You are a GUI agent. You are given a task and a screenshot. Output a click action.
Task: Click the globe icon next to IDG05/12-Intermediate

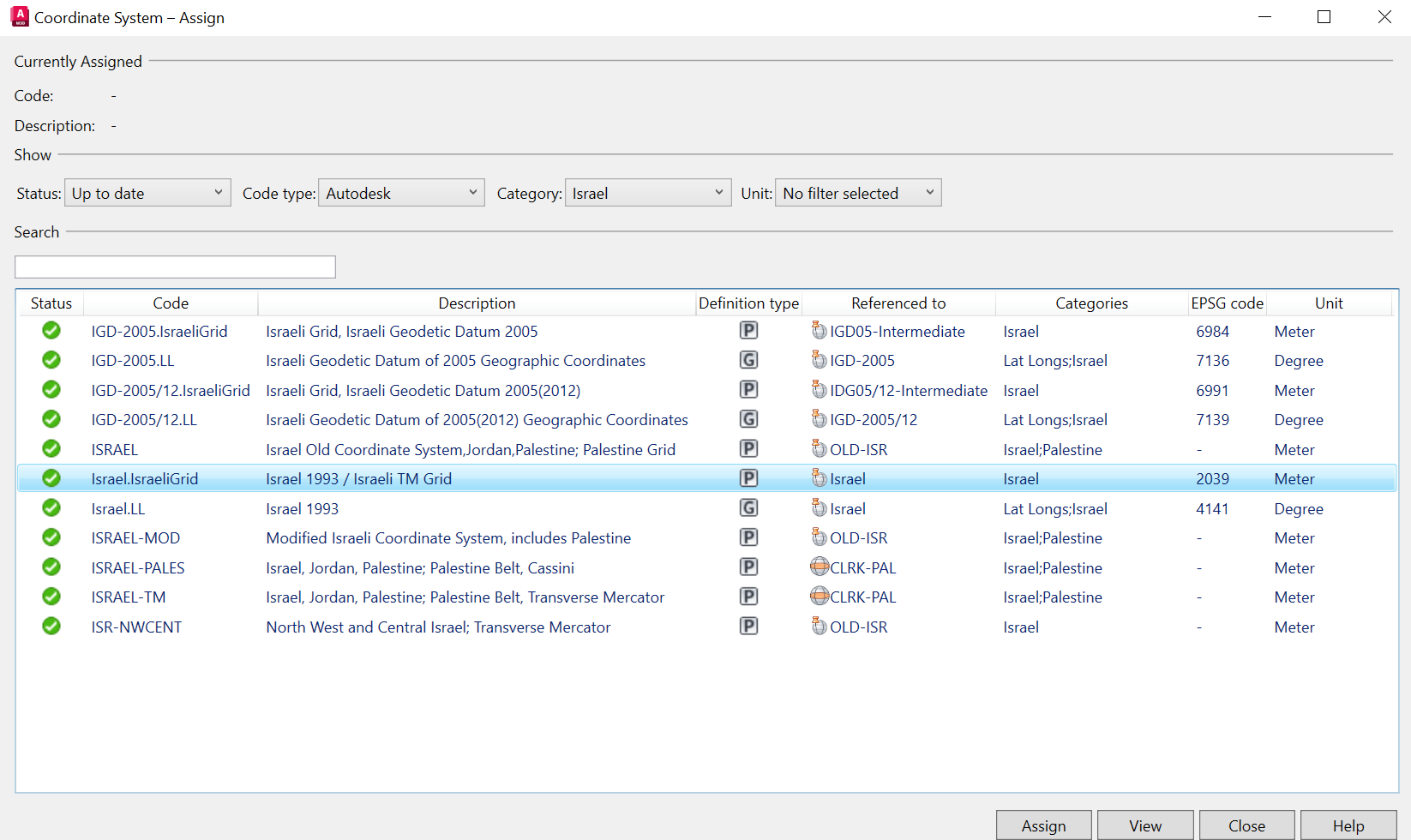818,390
